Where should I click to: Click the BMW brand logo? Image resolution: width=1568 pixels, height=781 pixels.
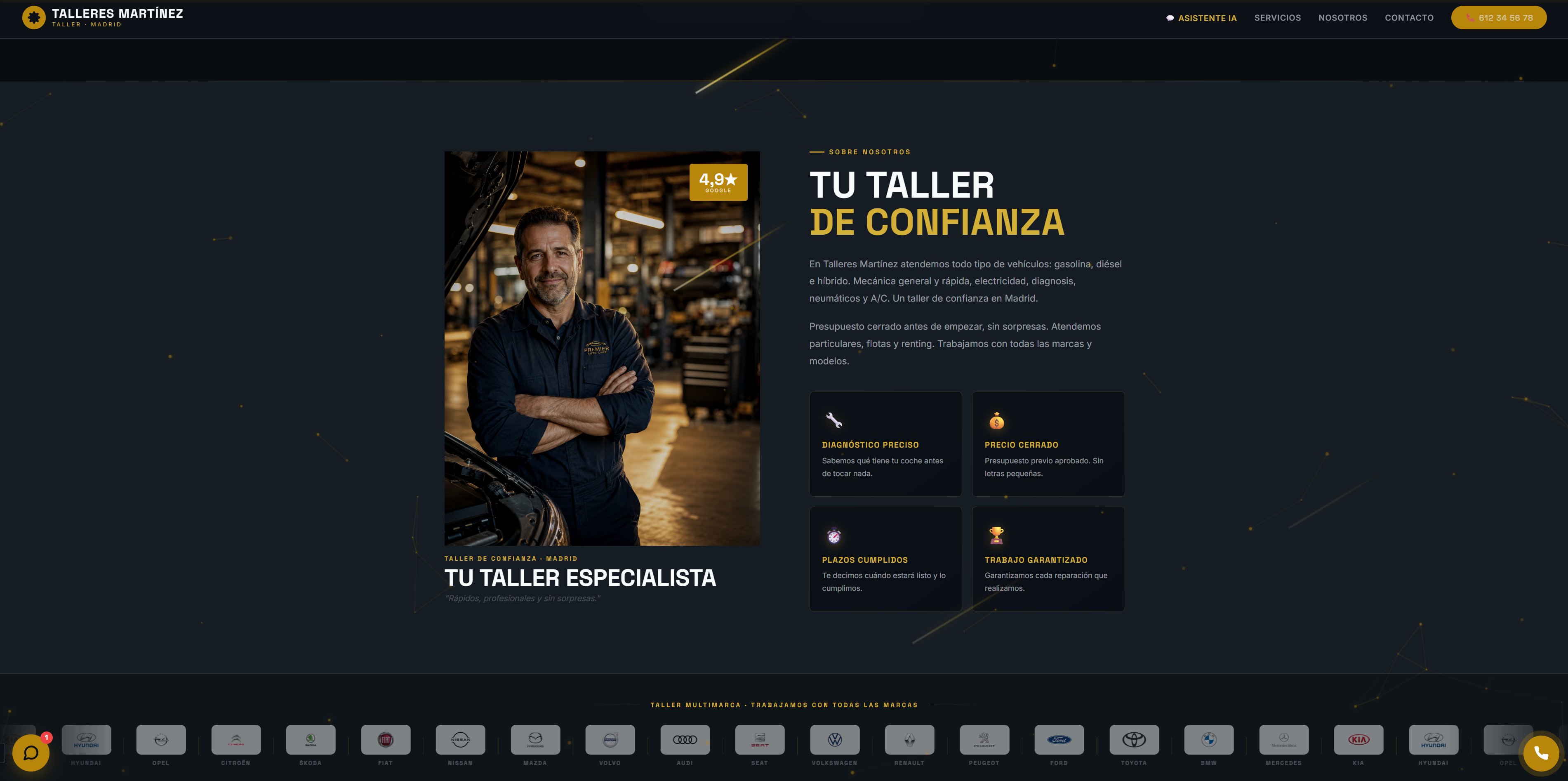[x=1209, y=740]
